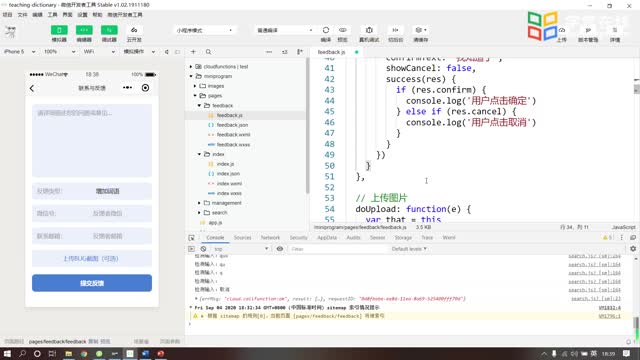
Task: Click the plus icon to add new file
Action: point(193,52)
